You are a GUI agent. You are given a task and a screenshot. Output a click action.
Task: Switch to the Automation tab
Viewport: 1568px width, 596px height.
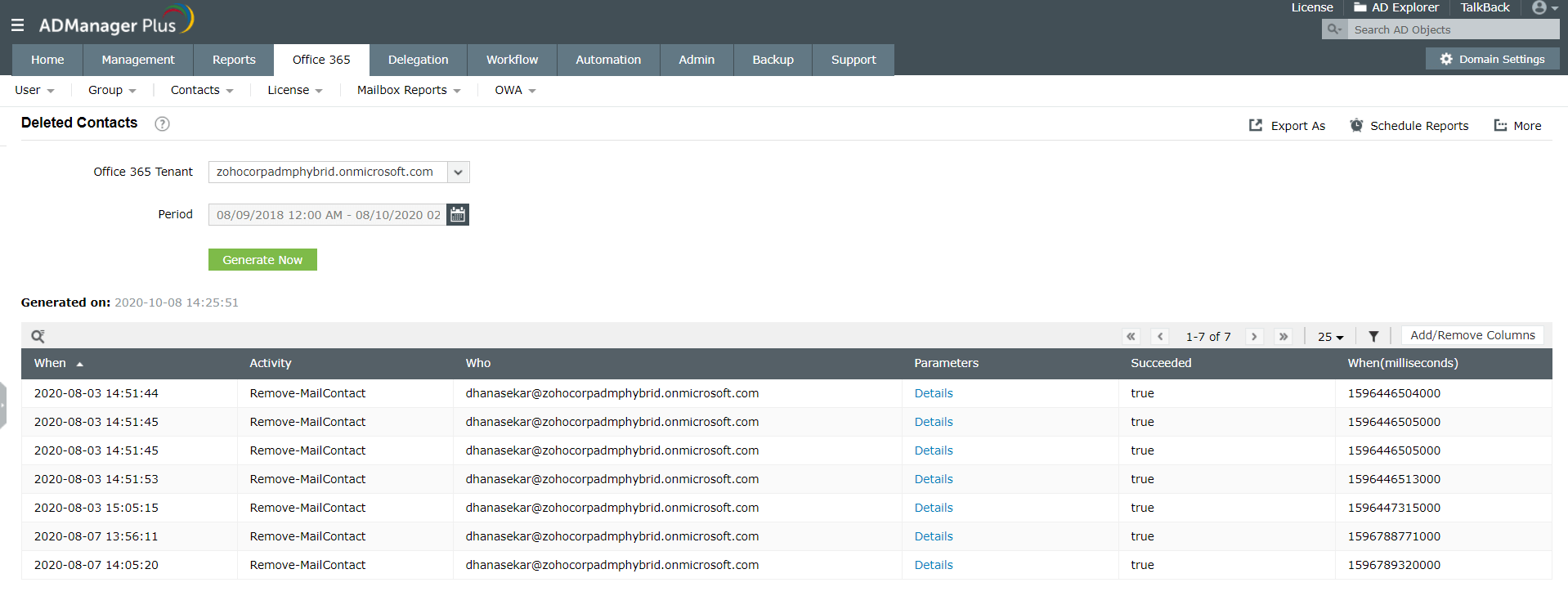pyautogui.click(x=608, y=60)
